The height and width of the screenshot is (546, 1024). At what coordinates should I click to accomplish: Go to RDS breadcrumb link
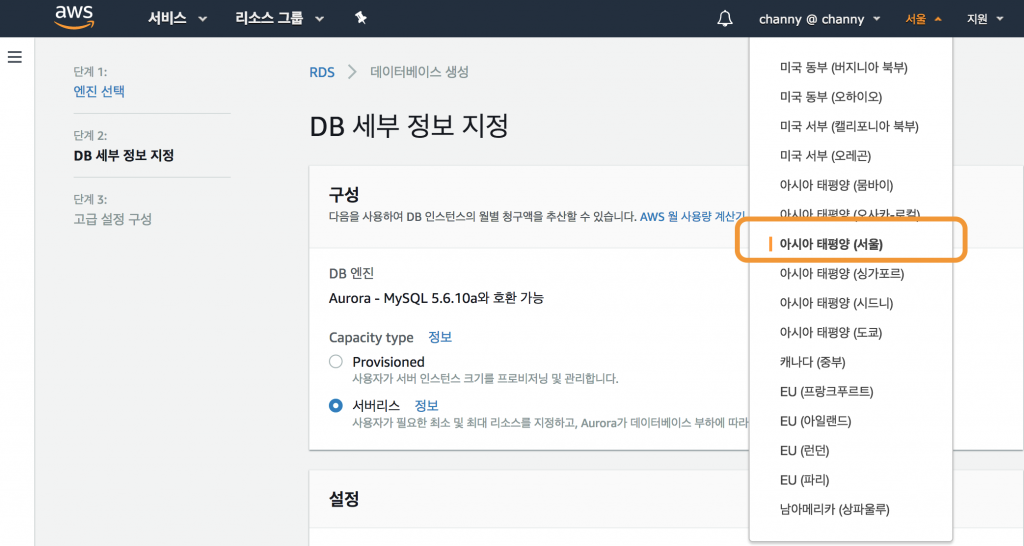click(322, 72)
